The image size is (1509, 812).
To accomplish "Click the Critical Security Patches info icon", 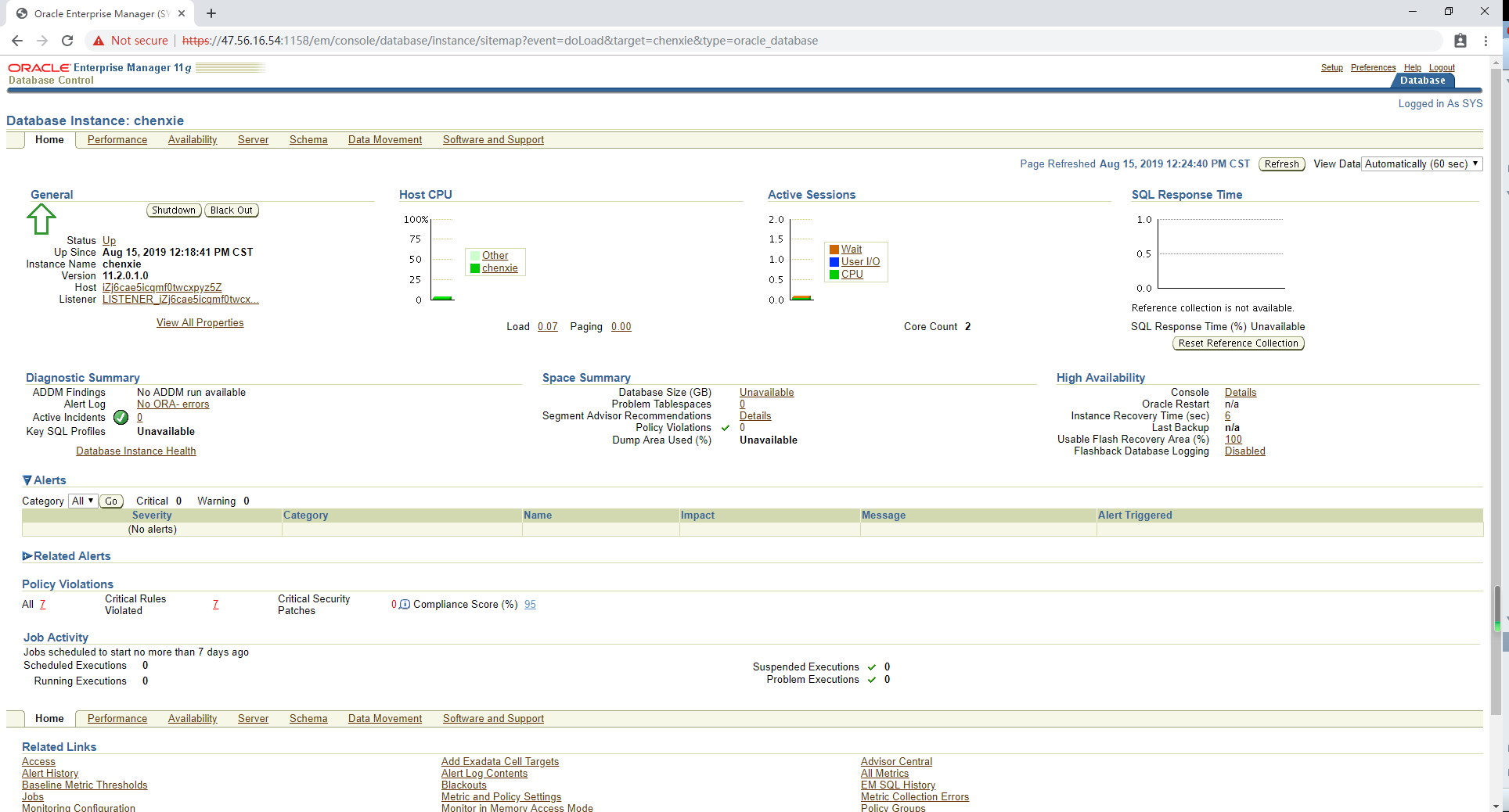I will [x=405, y=604].
